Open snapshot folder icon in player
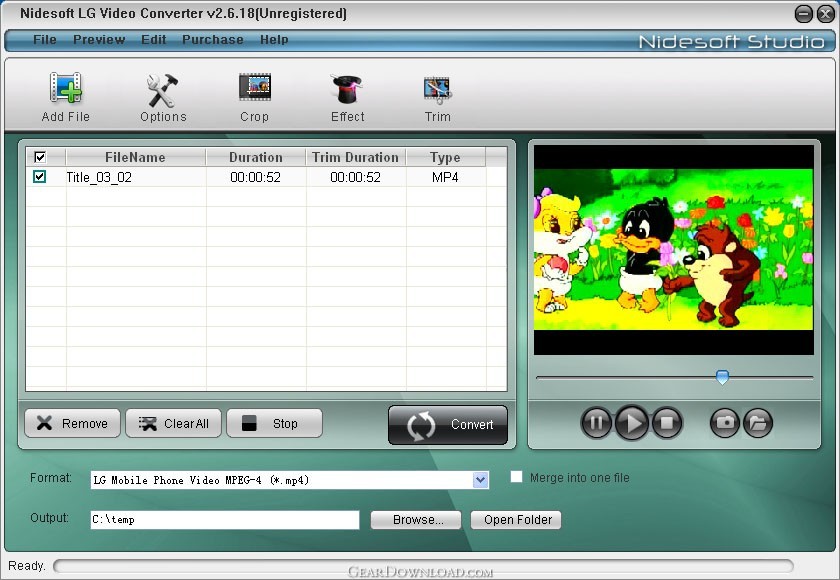The width and height of the screenshot is (840, 580). [x=758, y=423]
